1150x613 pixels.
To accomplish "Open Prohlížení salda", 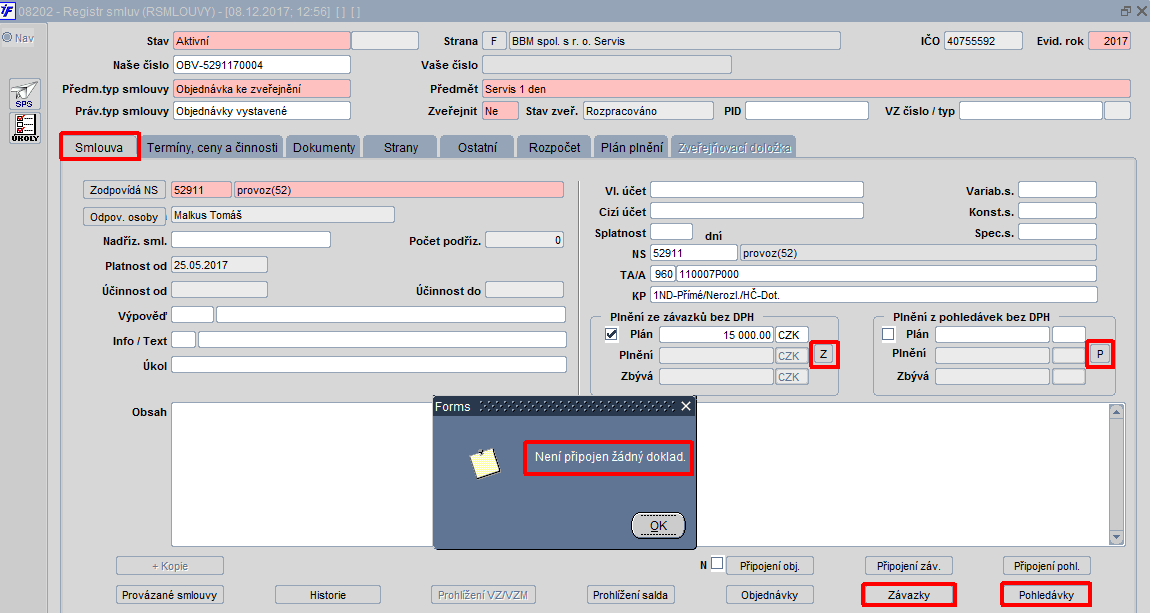I will [631, 595].
